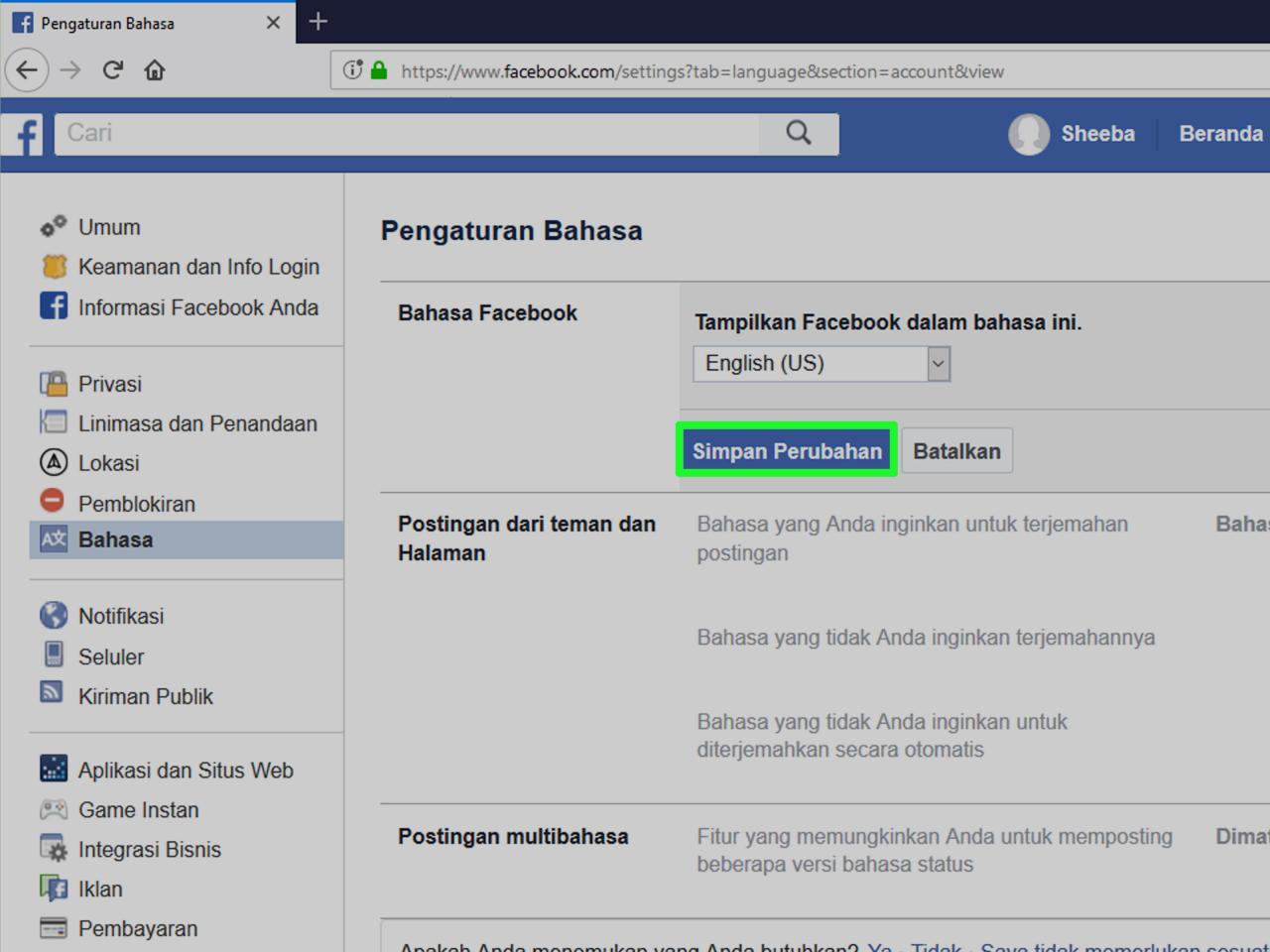The height and width of the screenshot is (952, 1270).
Task: Click Bahasa Facebook section label
Action: click(x=487, y=313)
